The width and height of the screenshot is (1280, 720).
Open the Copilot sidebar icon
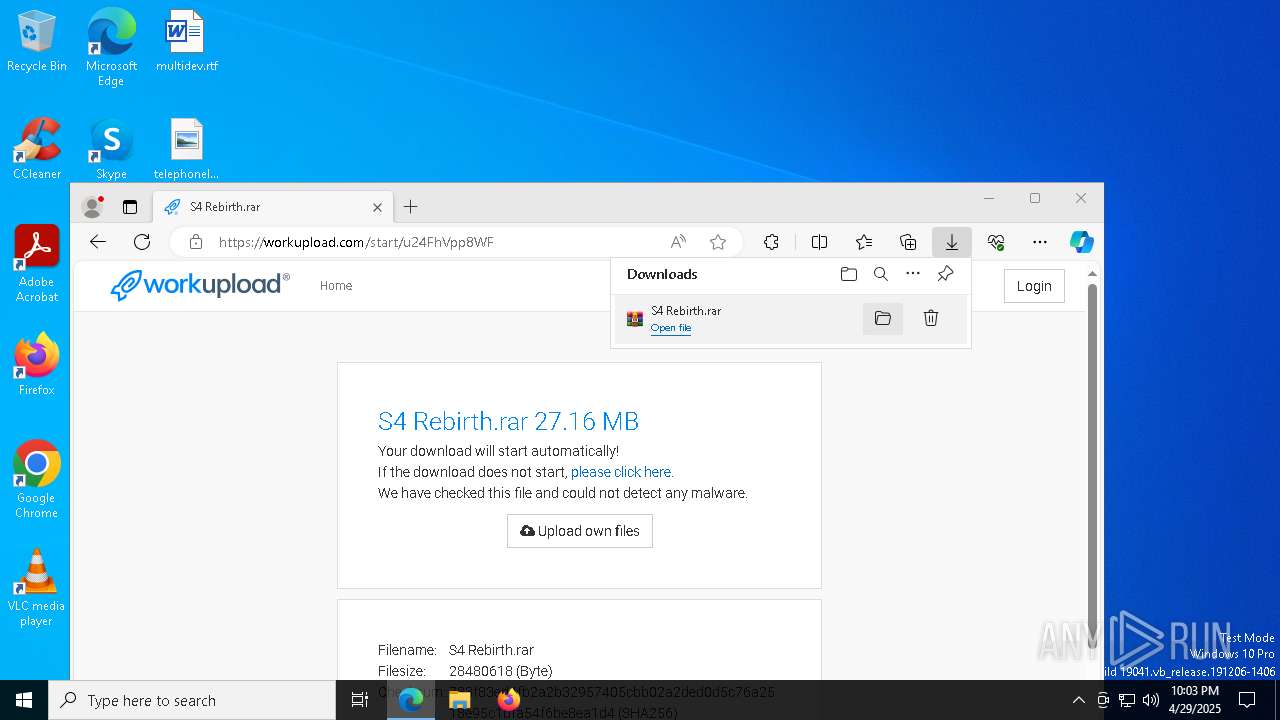coord(1081,242)
